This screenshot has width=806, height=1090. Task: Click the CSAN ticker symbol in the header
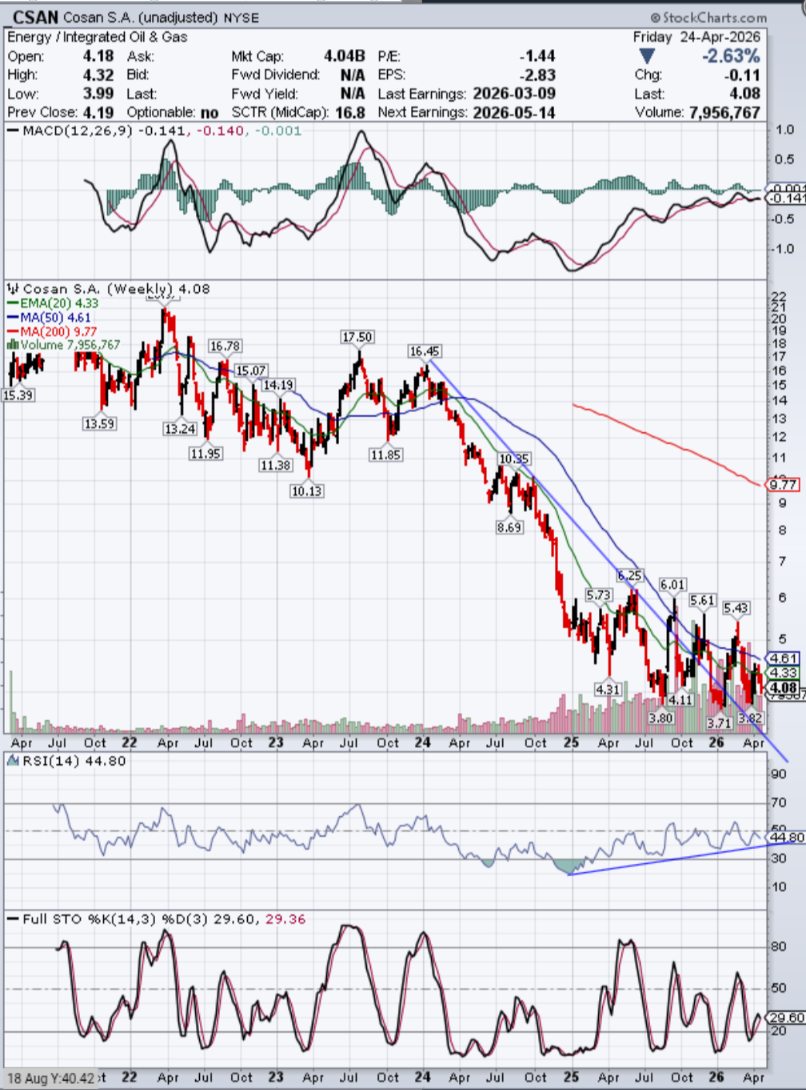tap(35, 17)
